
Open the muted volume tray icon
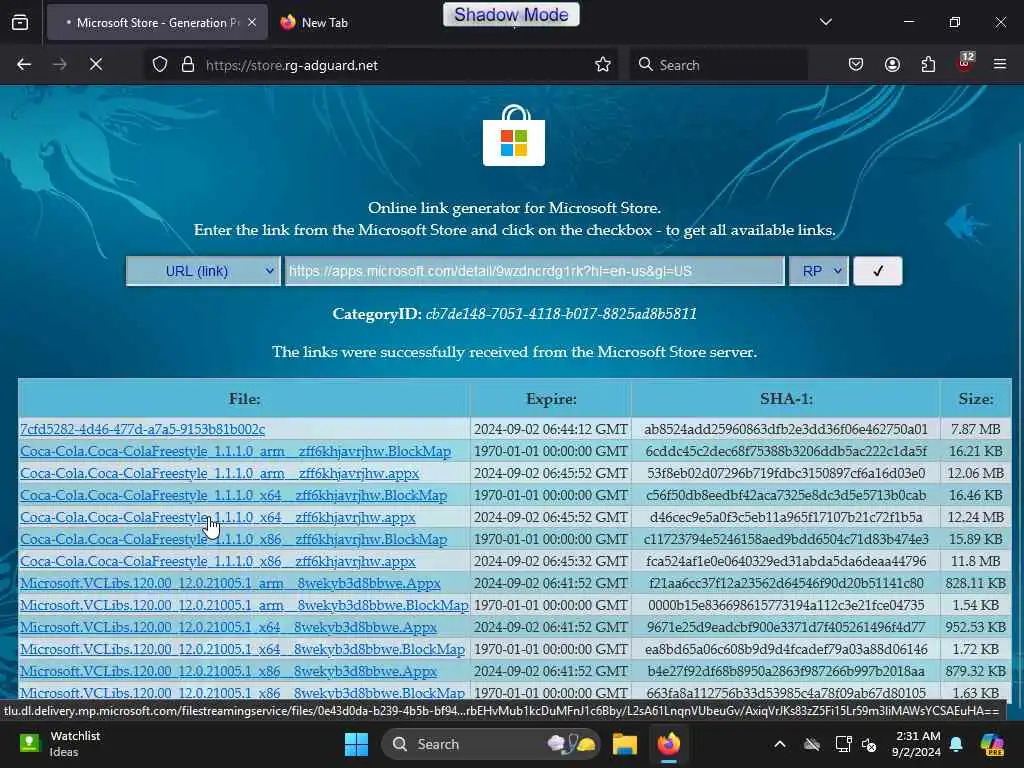[x=869, y=744]
